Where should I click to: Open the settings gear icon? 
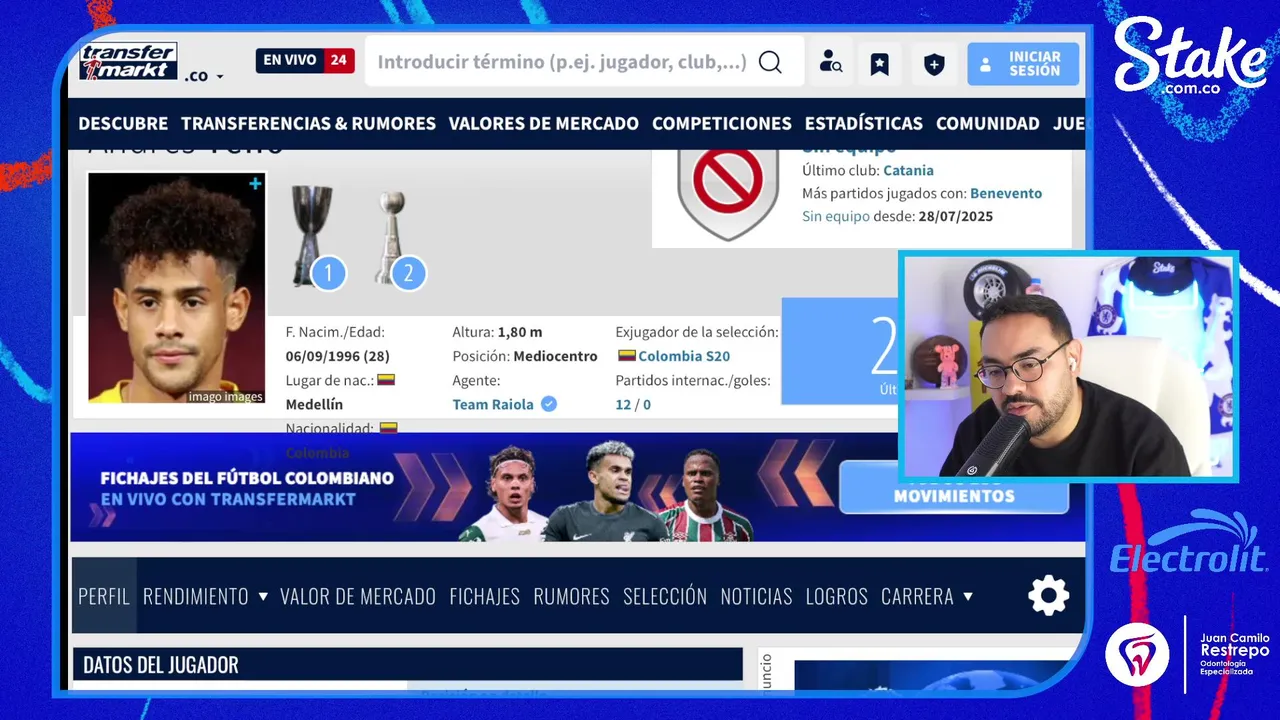1048,597
